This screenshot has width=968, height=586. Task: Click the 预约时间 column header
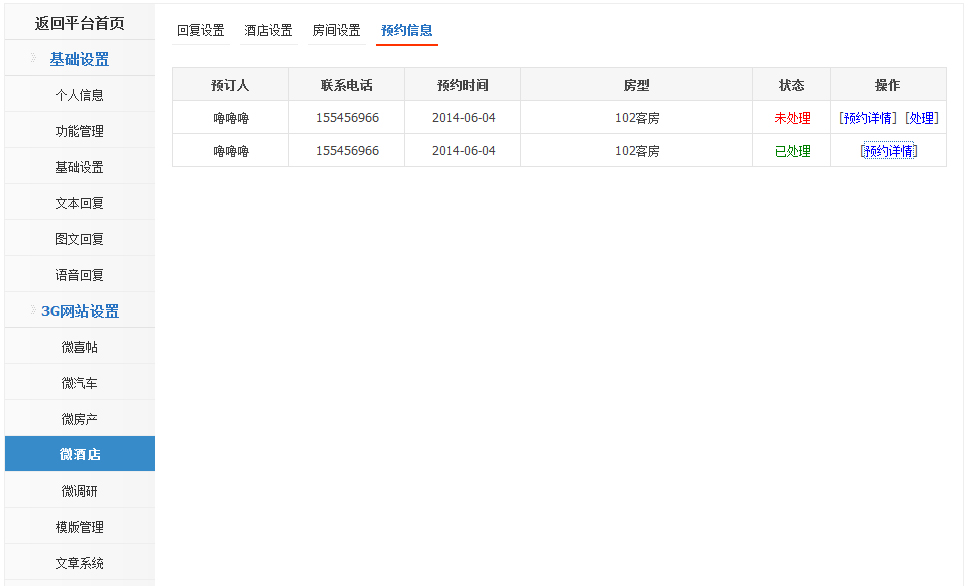click(x=463, y=85)
